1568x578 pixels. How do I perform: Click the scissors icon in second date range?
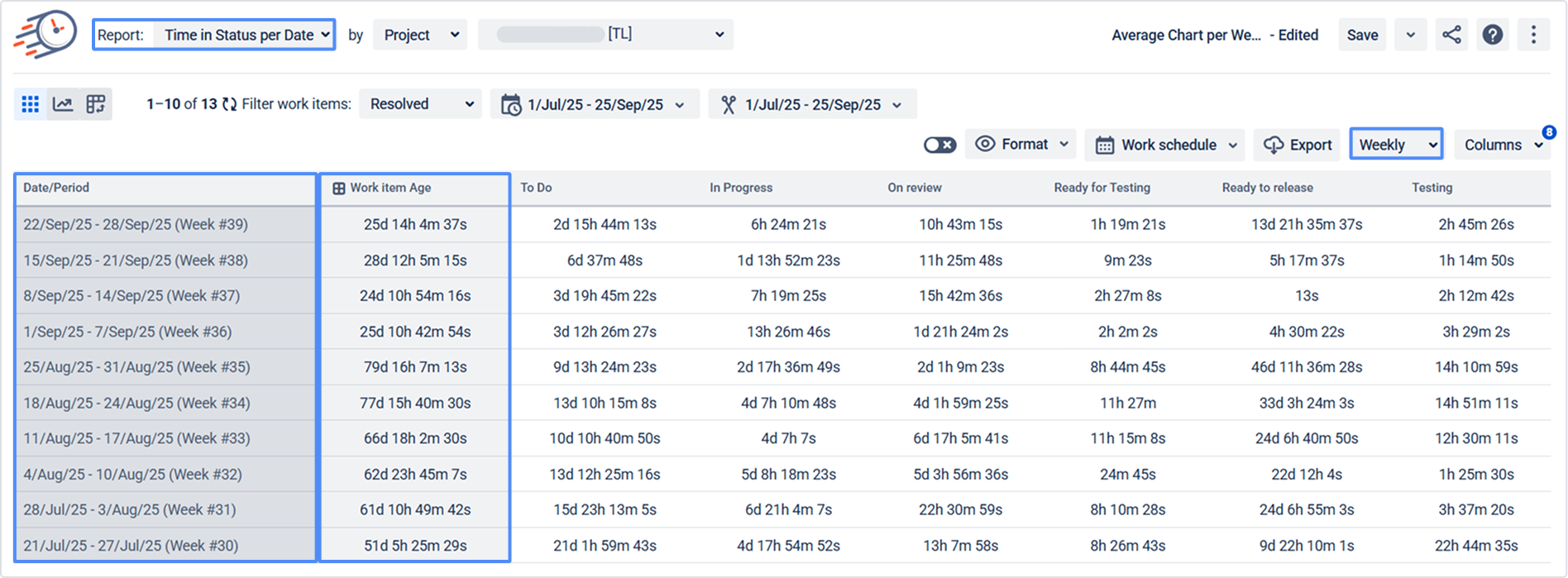click(x=729, y=105)
